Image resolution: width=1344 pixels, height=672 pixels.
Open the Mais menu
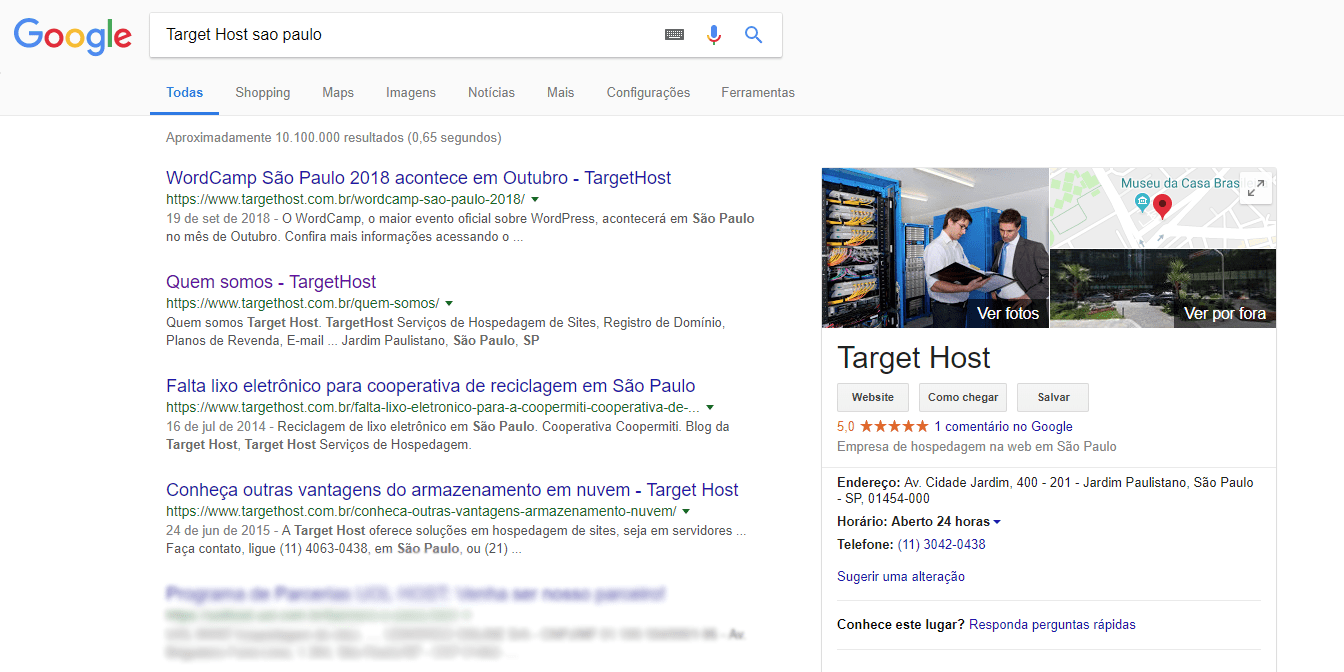(560, 92)
